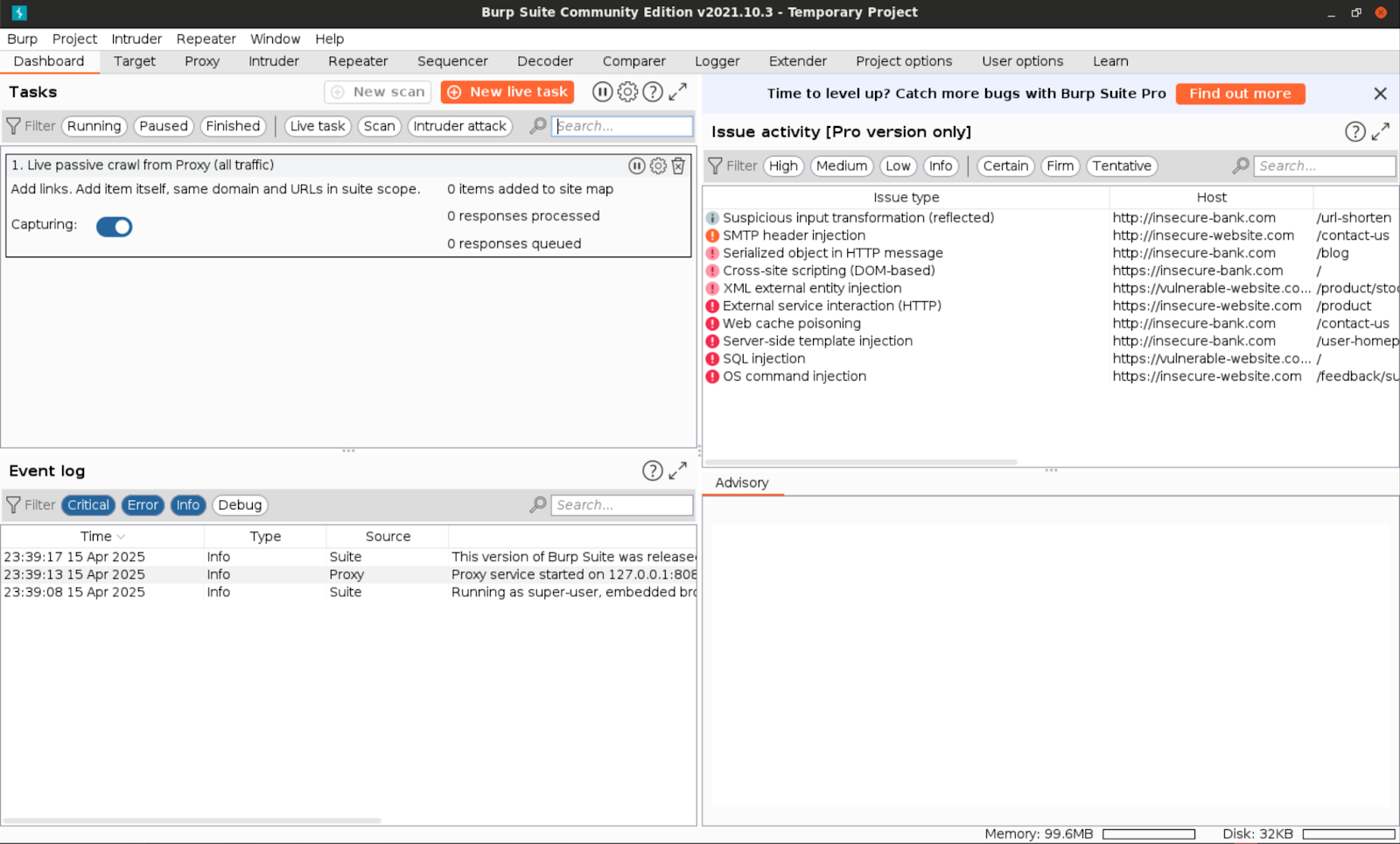
Task: Select the SQL injection issue severity icon
Action: (712, 359)
